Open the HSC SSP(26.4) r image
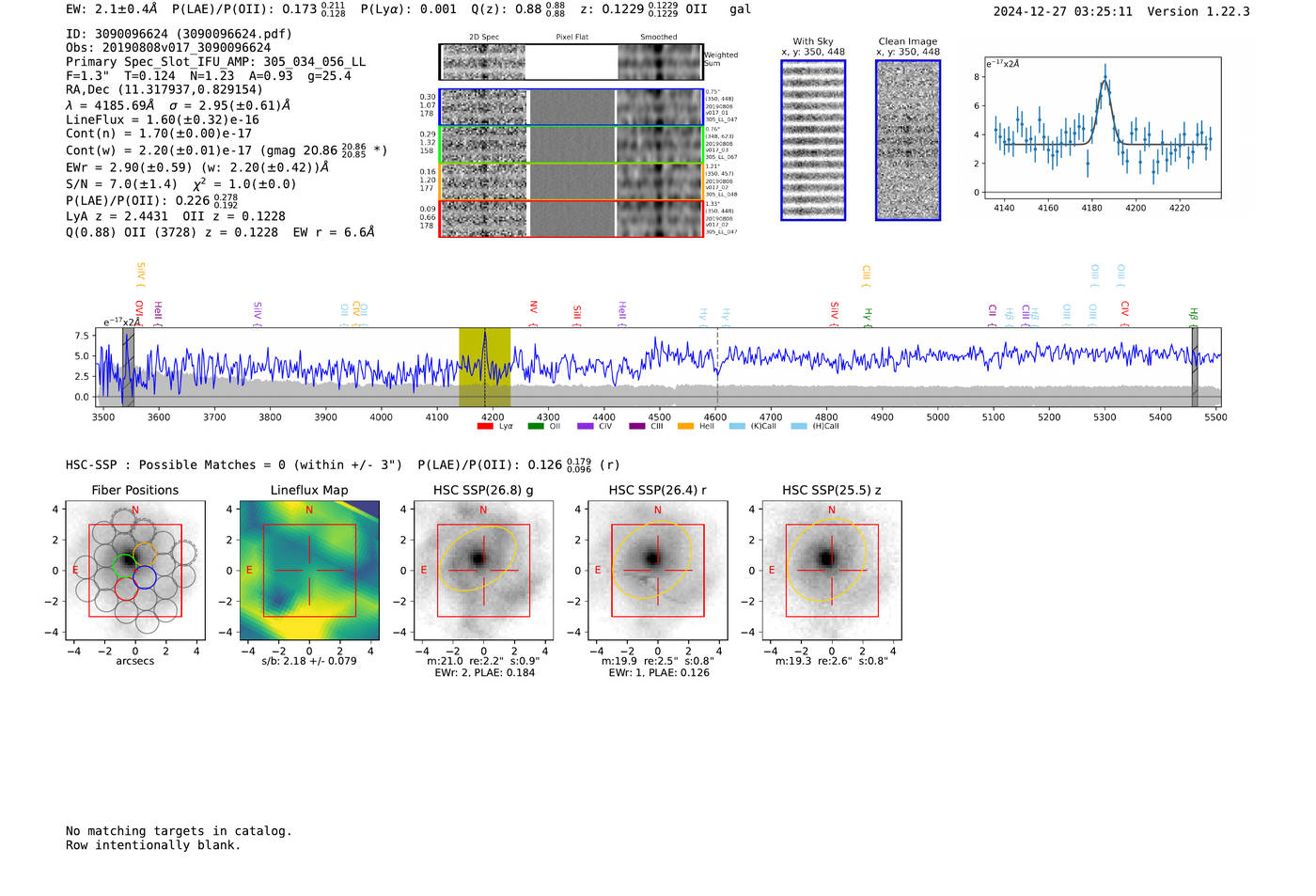 coord(658,571)
